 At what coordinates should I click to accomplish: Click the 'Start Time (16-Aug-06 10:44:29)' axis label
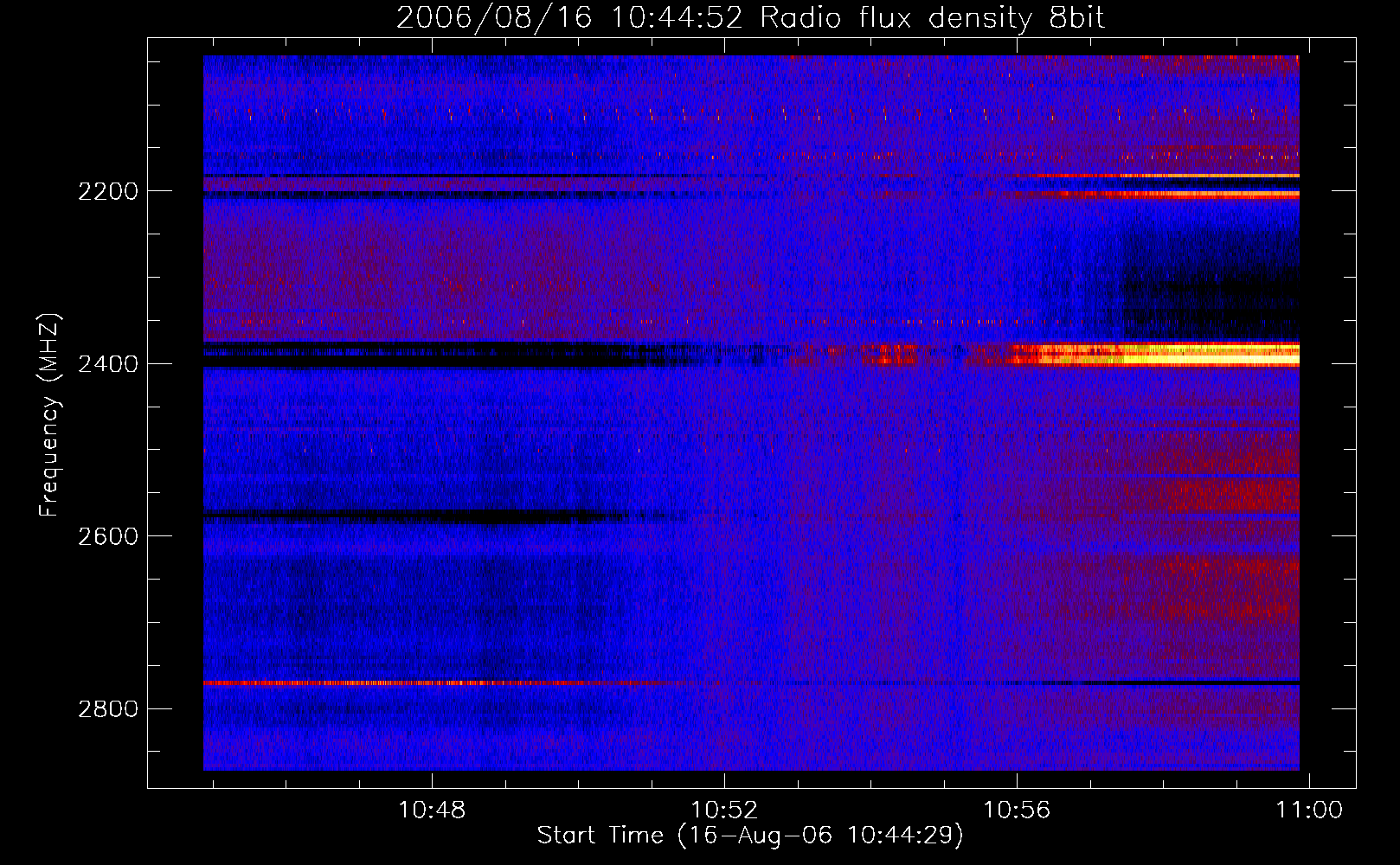point(750,836)
